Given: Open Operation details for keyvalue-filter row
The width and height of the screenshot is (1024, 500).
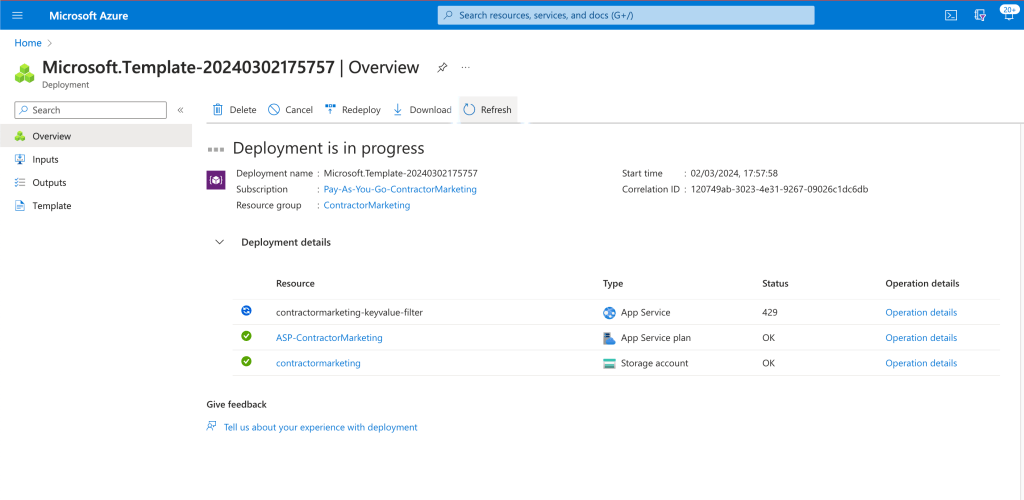Looking at the screenshot, I should (x=921, y=313).
